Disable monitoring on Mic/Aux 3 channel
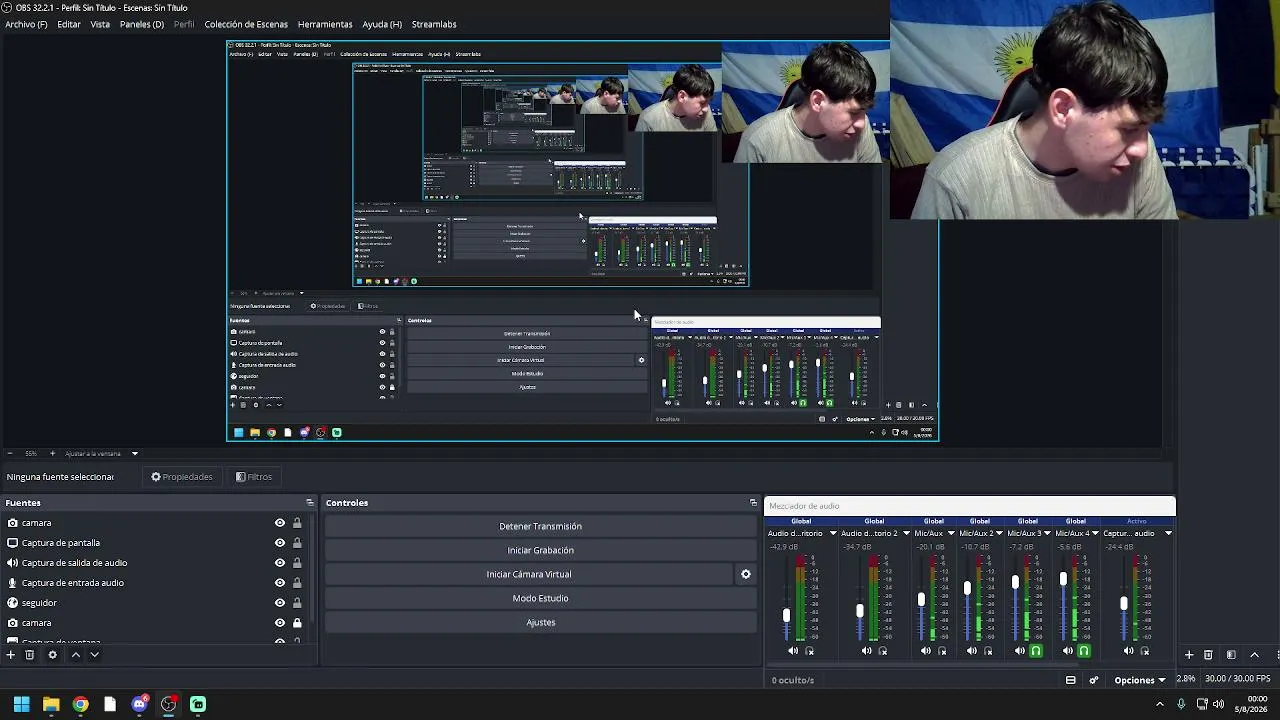 tap(1036, 651)
